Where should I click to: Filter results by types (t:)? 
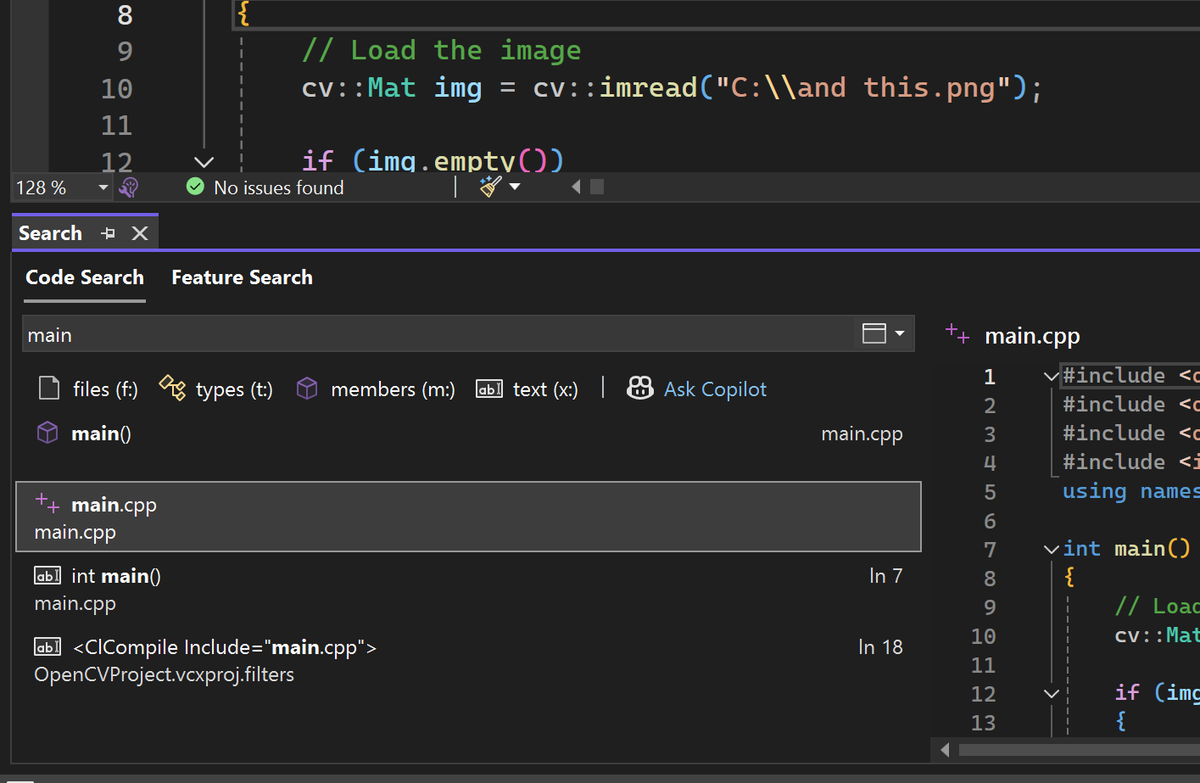click(x=216, y=389)
